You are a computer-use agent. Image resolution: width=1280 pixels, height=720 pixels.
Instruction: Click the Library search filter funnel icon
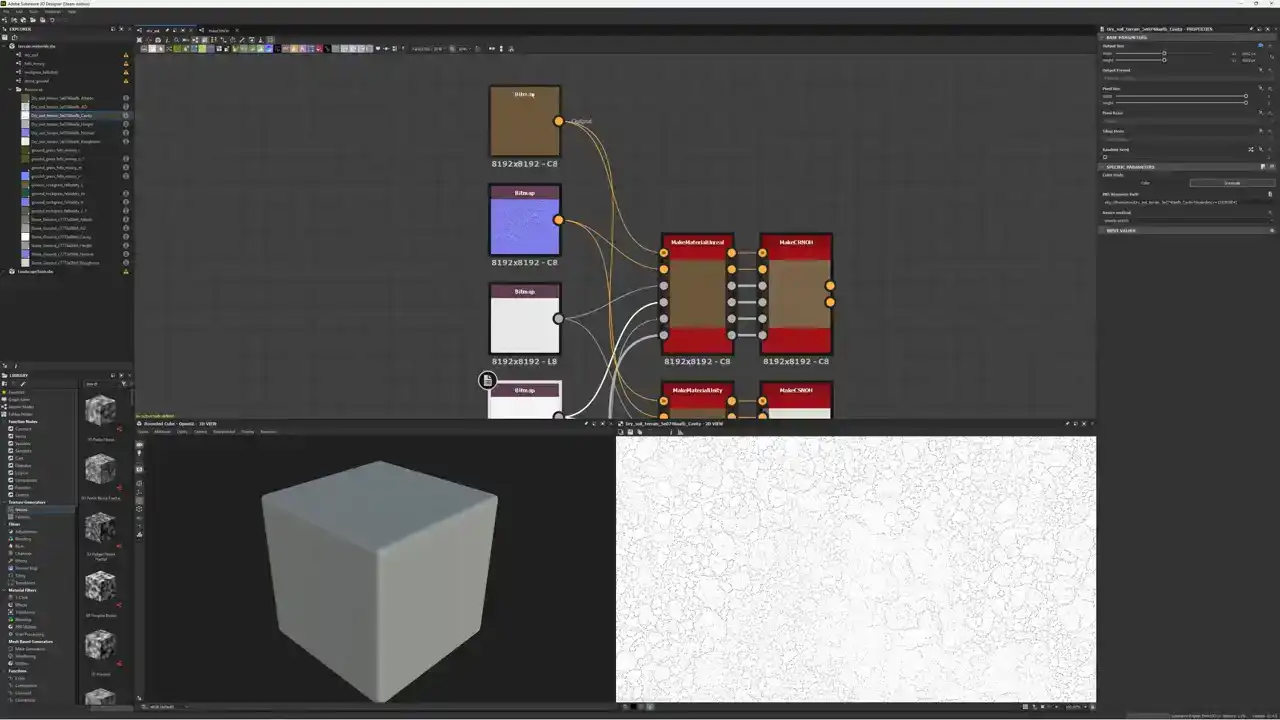(124, 384)
